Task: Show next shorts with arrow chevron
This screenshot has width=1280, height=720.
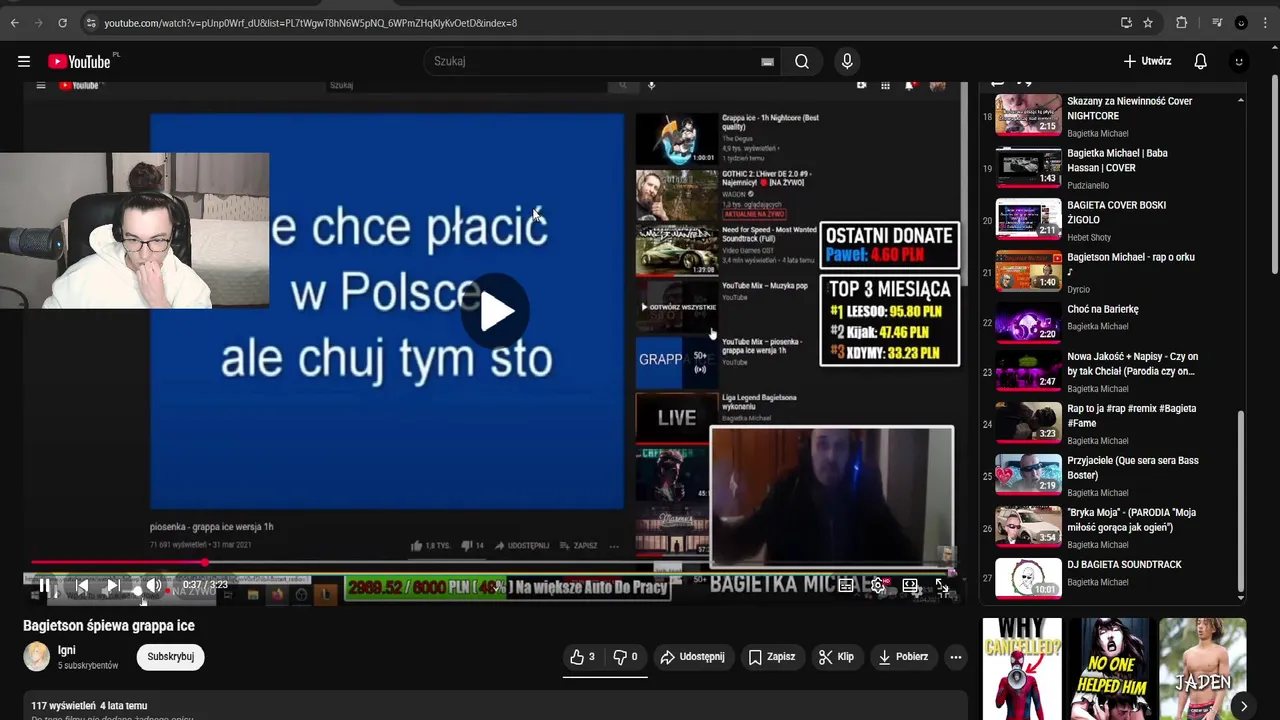Action: (x=1243, y=706)
